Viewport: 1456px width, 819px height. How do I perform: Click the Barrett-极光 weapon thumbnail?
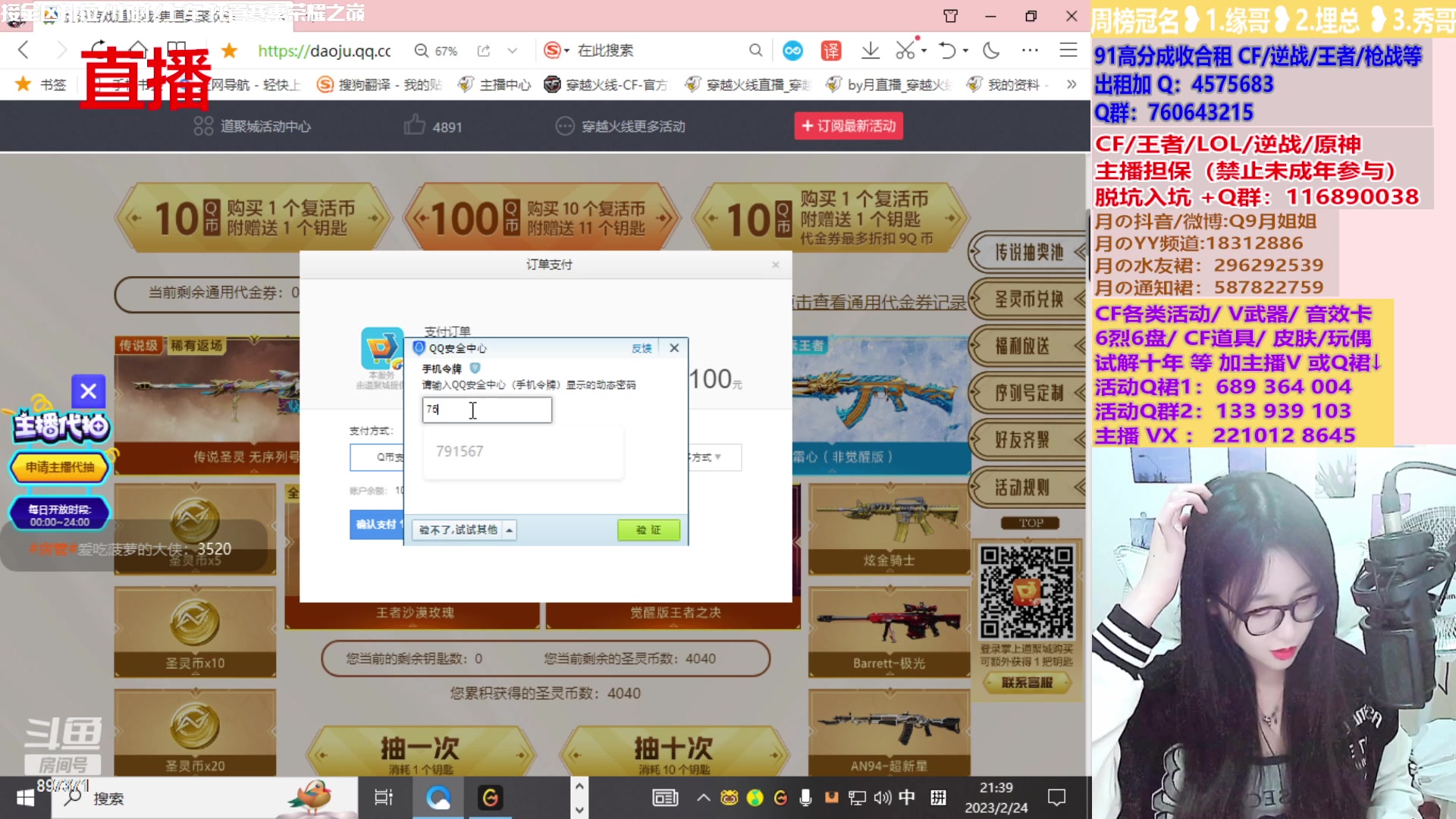(x=889, y=632)
